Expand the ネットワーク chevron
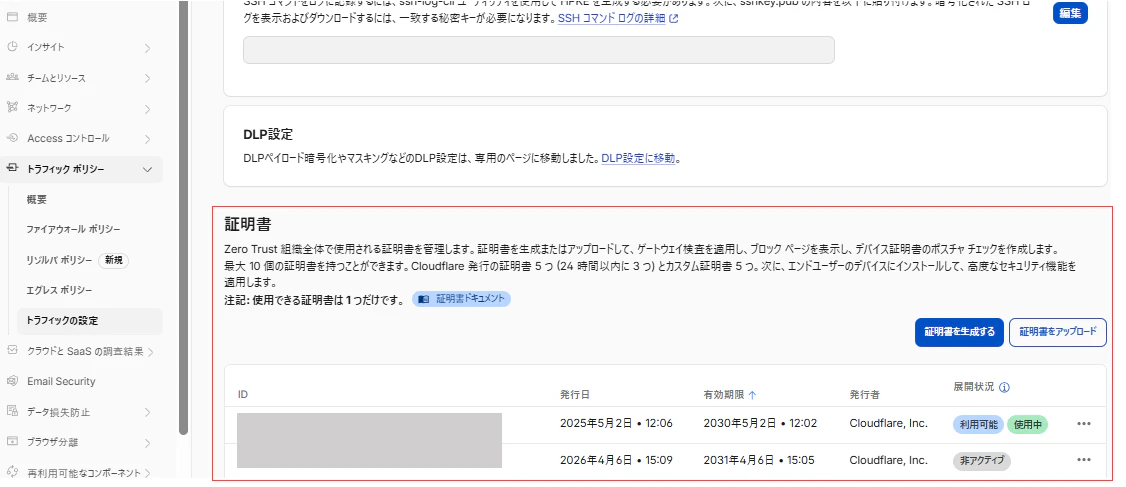Image resolution: width=1126 pixels, height=487 pixels. 147,109
